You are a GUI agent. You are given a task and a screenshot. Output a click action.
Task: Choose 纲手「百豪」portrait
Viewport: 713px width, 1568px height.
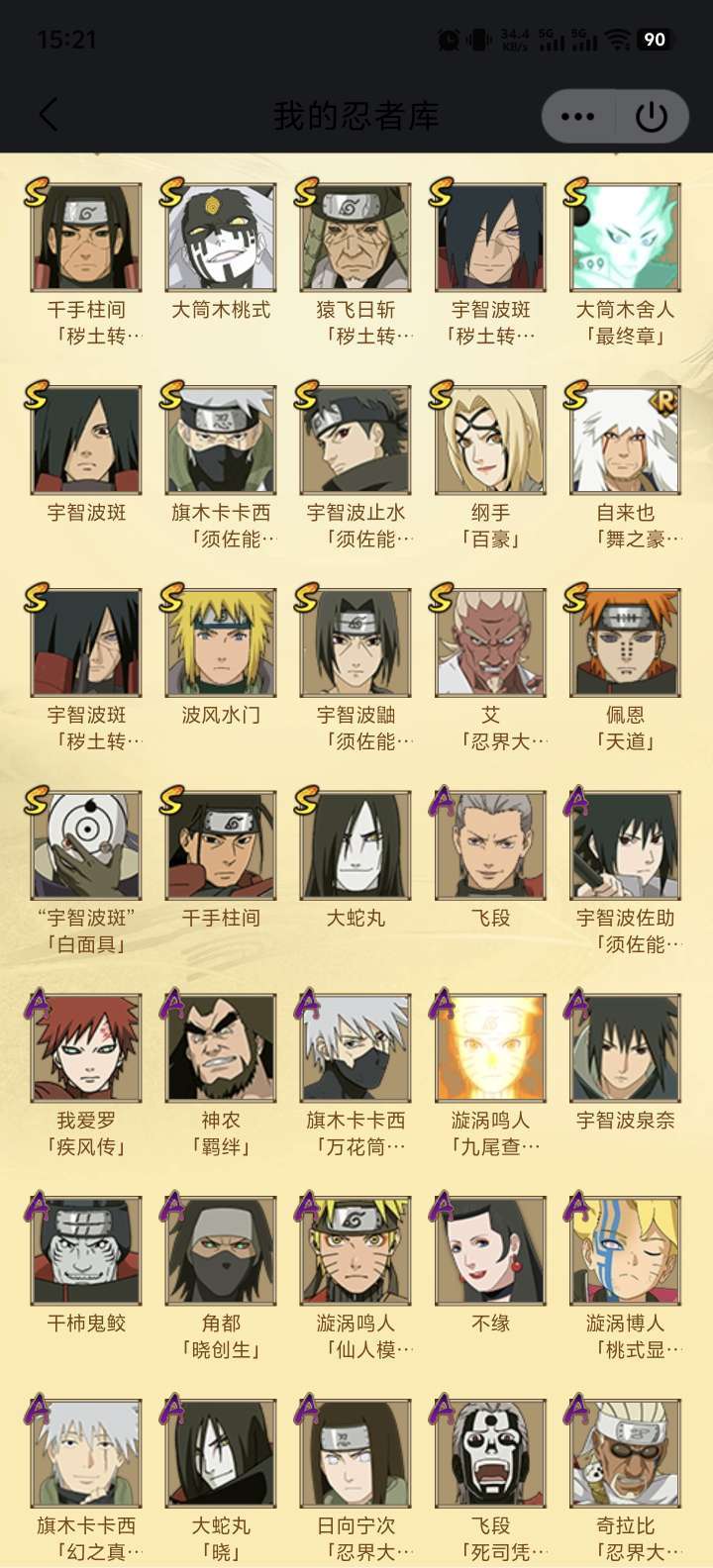490,441
